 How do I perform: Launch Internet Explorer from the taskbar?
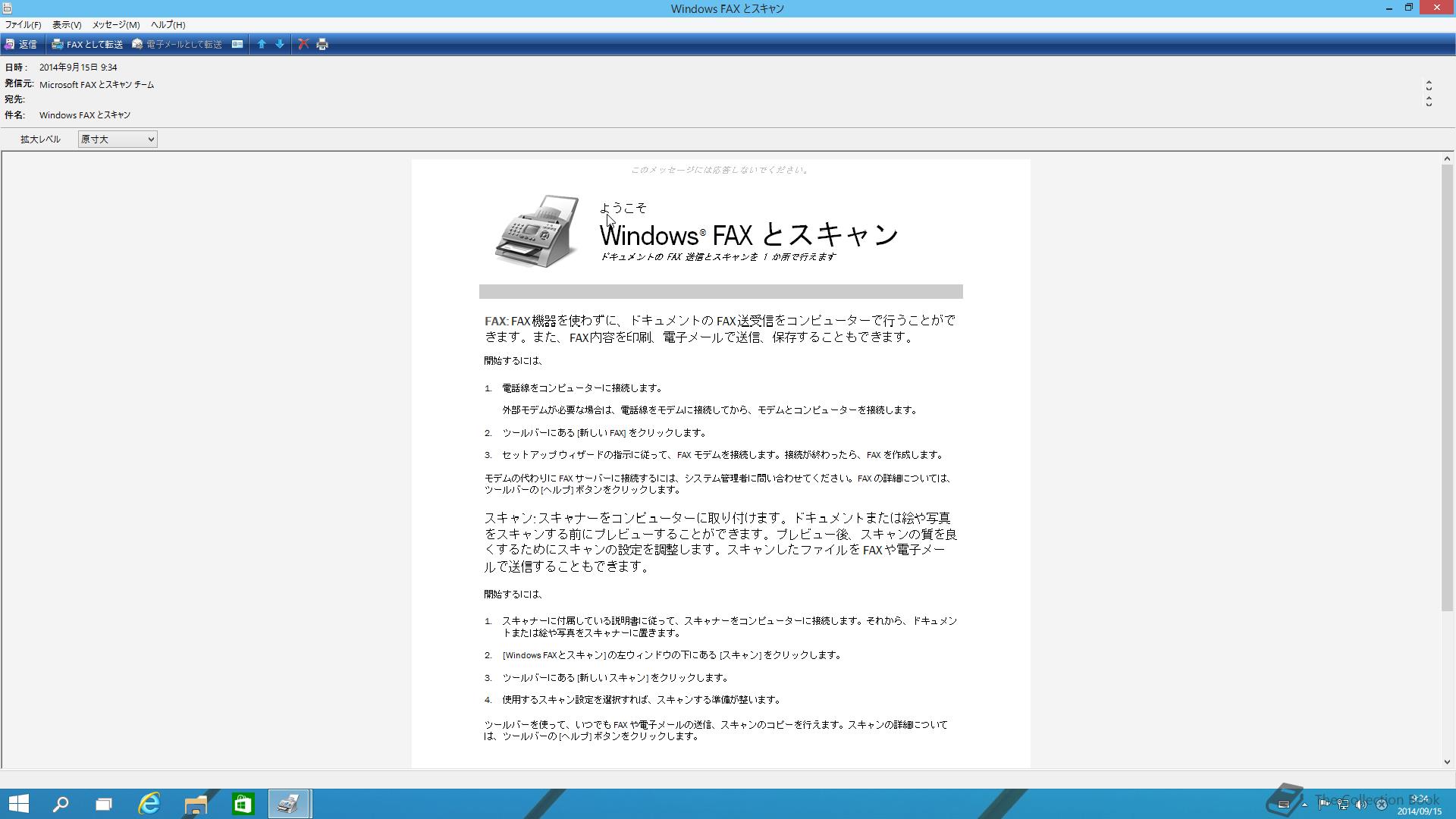click(x=149, y=804)
